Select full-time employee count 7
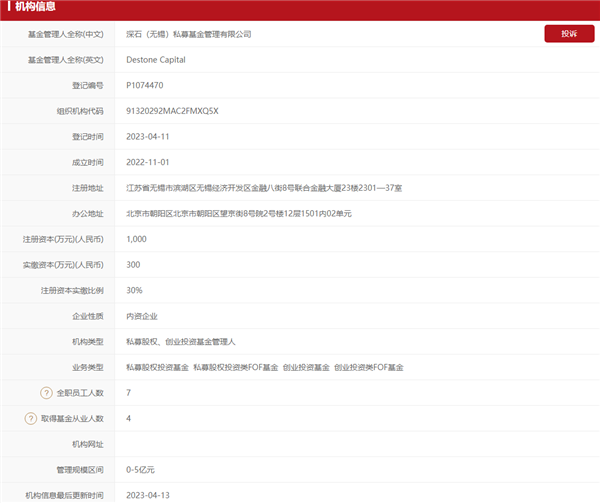 point(129,393)
